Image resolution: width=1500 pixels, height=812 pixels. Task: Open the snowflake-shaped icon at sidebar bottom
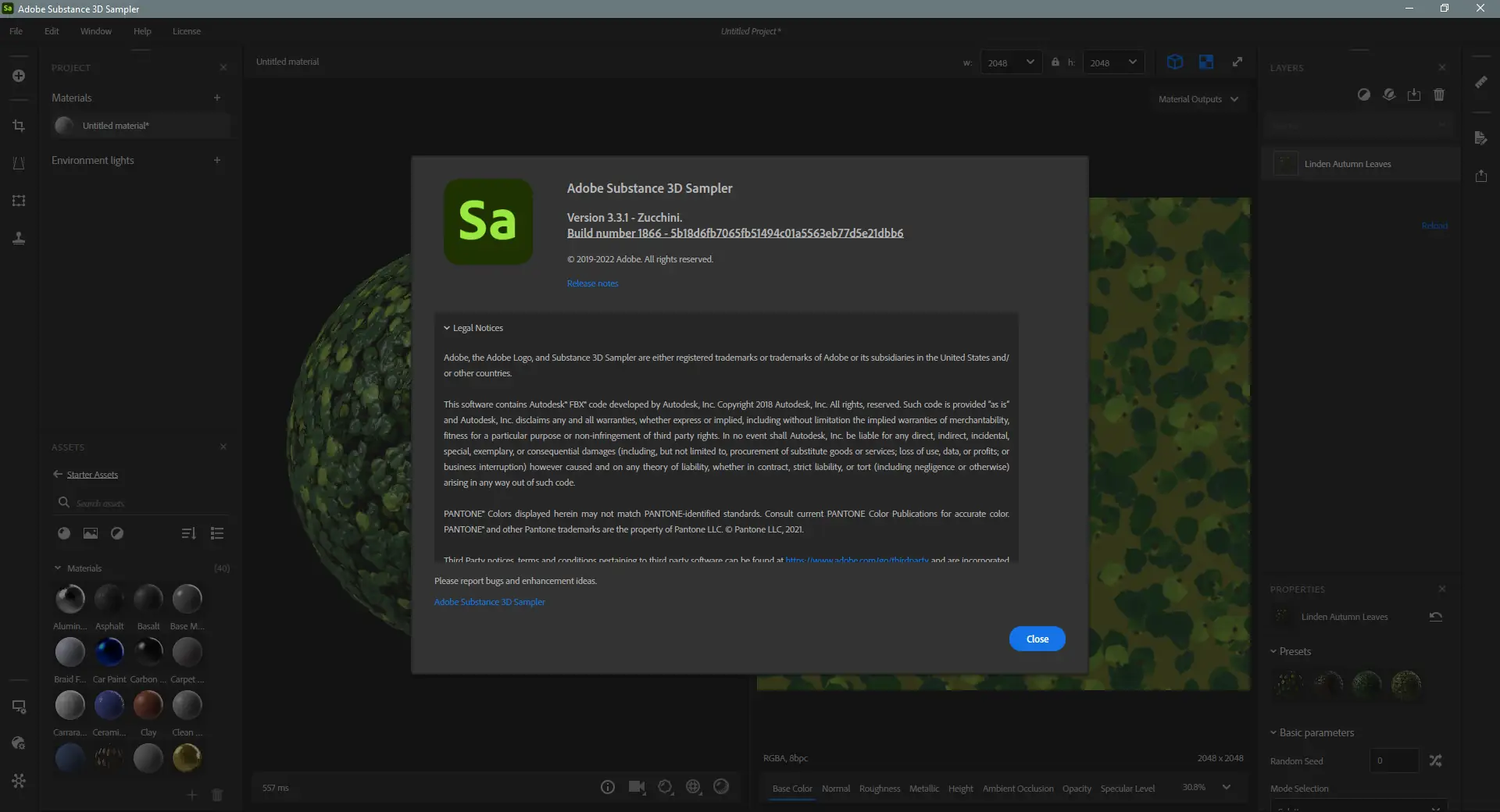click(x=19, y=781)
